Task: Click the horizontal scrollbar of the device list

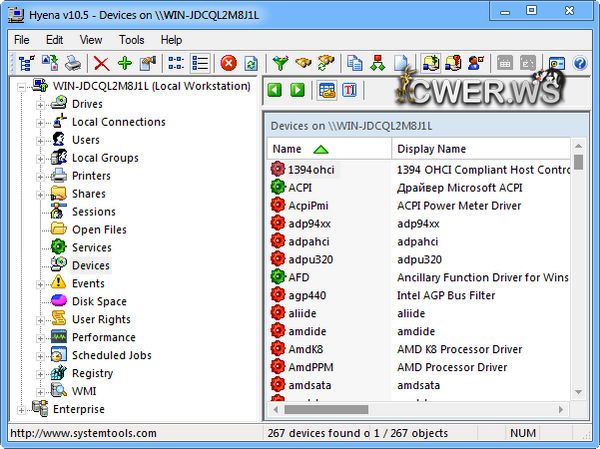Action: point(420,409)
